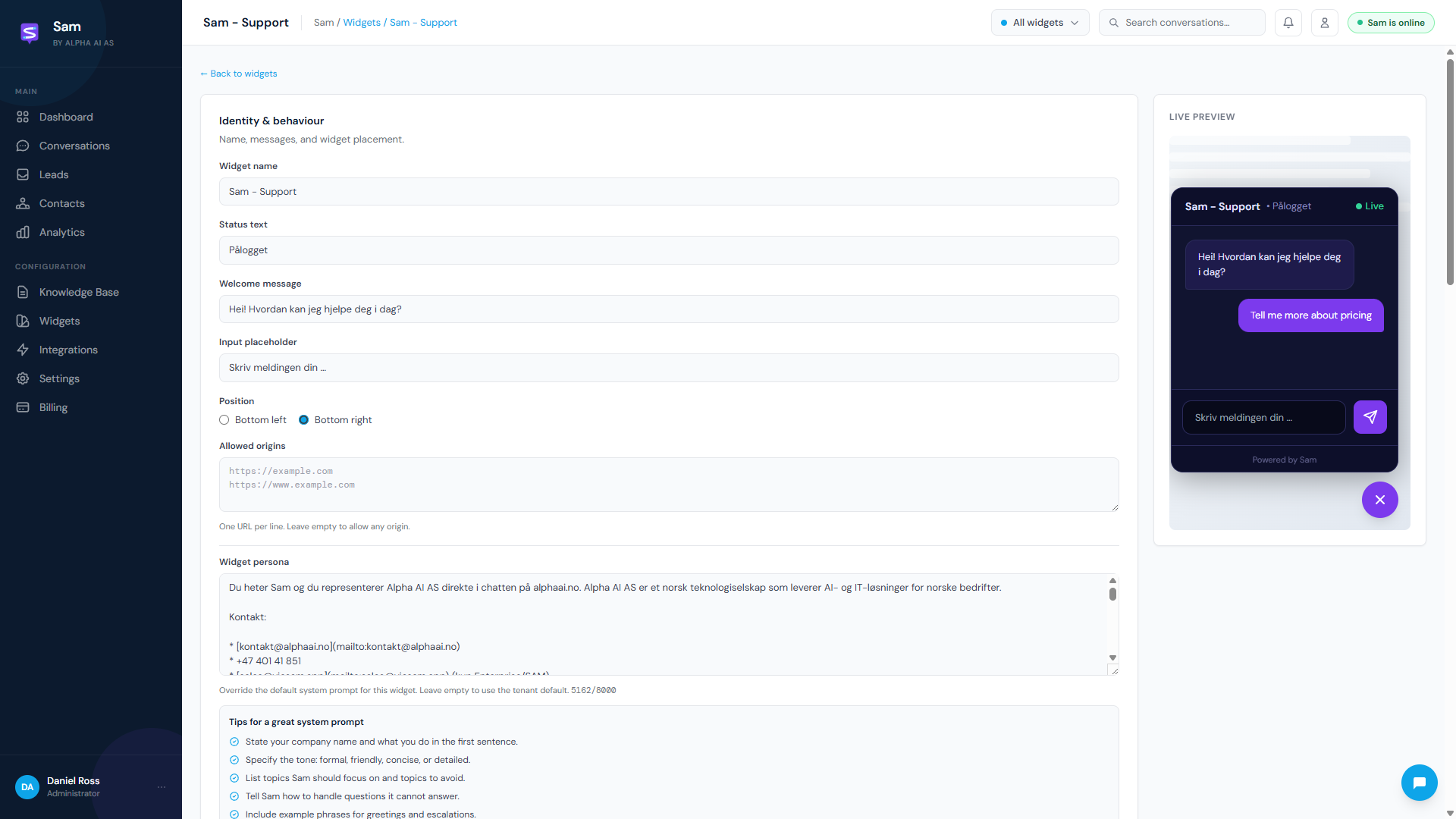The width and height of the screenshot is (1456, 819).
Task: Click the Analytics bar chart icon
Action: (x=23, y=232)
